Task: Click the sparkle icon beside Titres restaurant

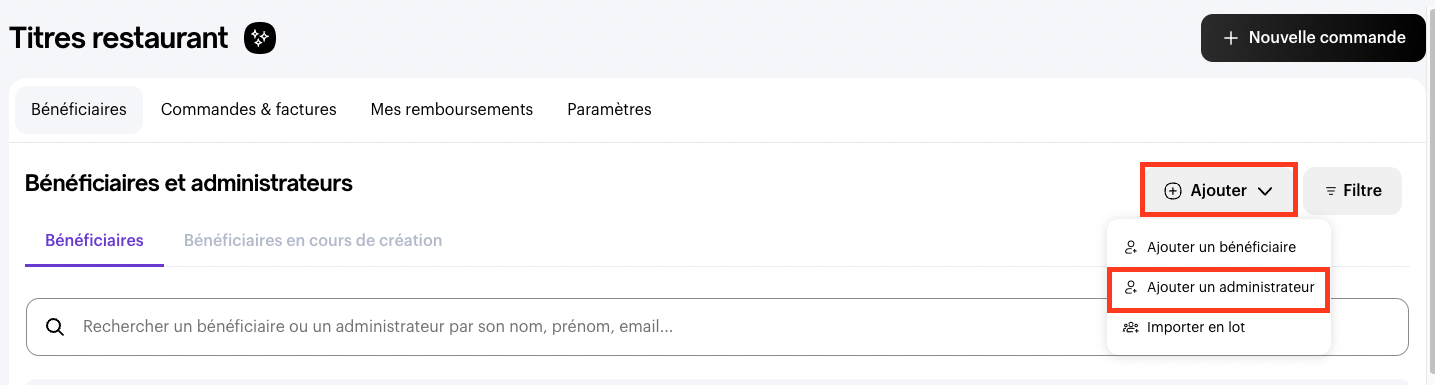Action: tap(260, 39)
